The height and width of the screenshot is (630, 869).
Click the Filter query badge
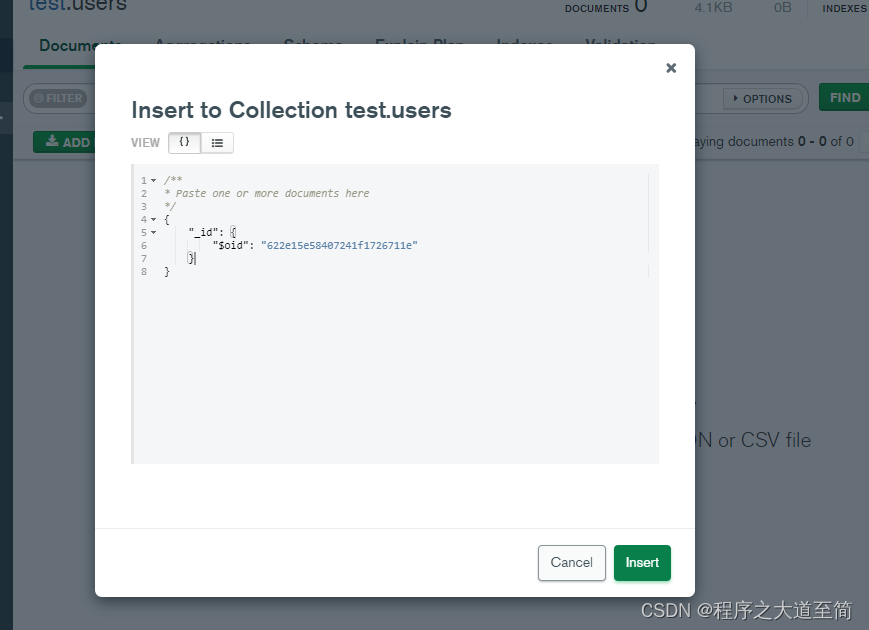(57, 98)
